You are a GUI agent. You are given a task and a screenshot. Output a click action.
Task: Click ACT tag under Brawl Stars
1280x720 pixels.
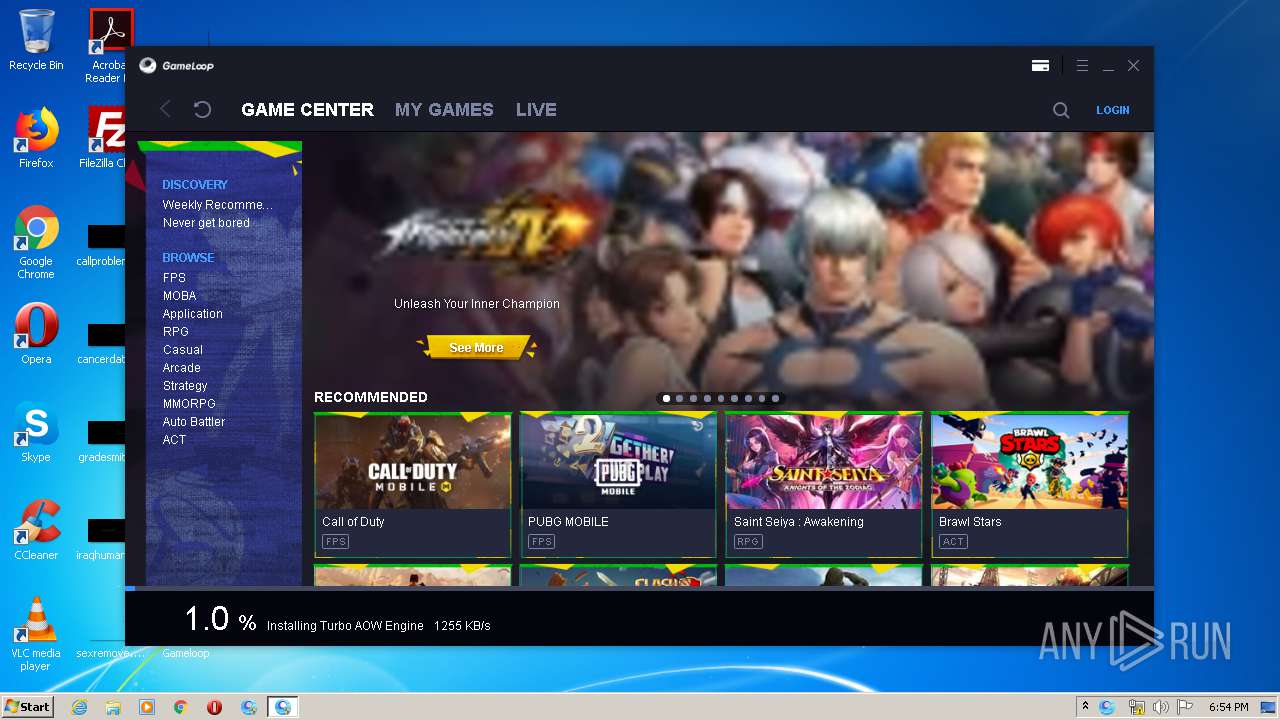(953, 542)
